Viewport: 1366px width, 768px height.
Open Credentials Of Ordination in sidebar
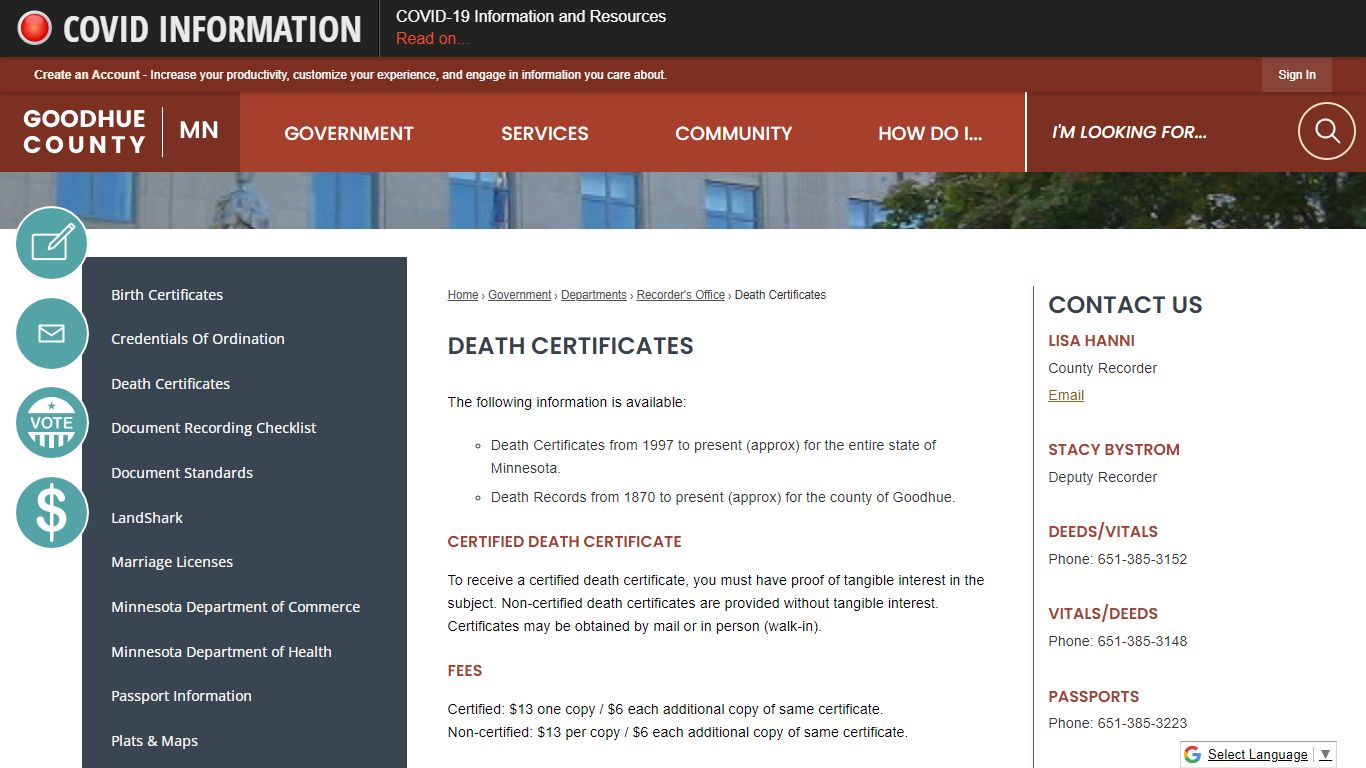point(198,339)
